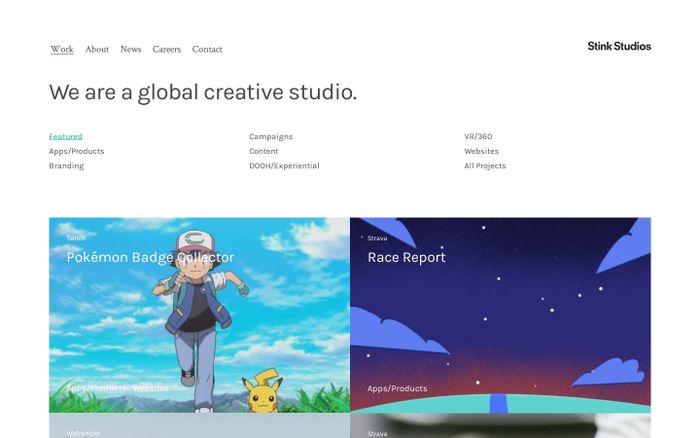The width and height of the screenshot is (700, 438).
Task: Filter projects by Apps/Products
Action: tap(76, 151)
